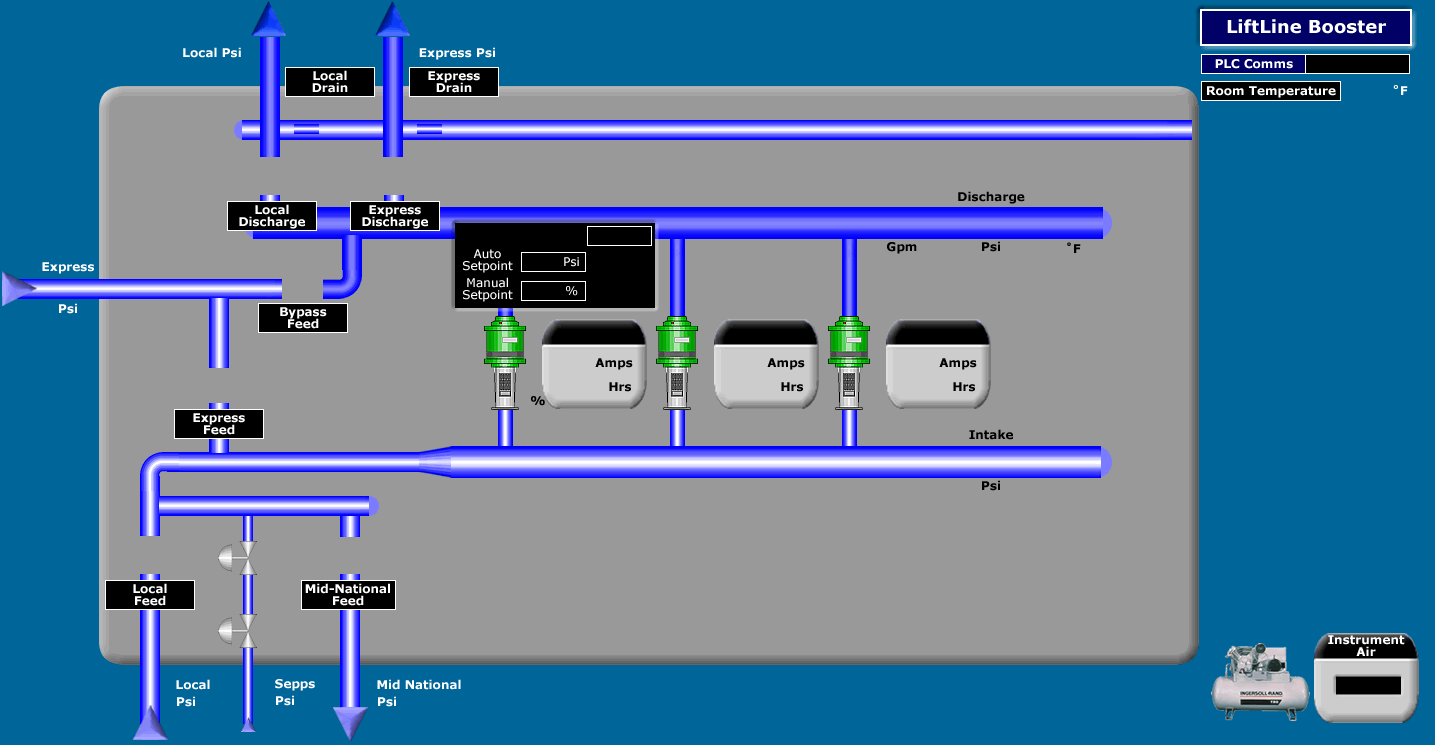Open the Instrument Air panel display
Viewport: 1435px width, 745px height.
click(x=1367, y=686)
